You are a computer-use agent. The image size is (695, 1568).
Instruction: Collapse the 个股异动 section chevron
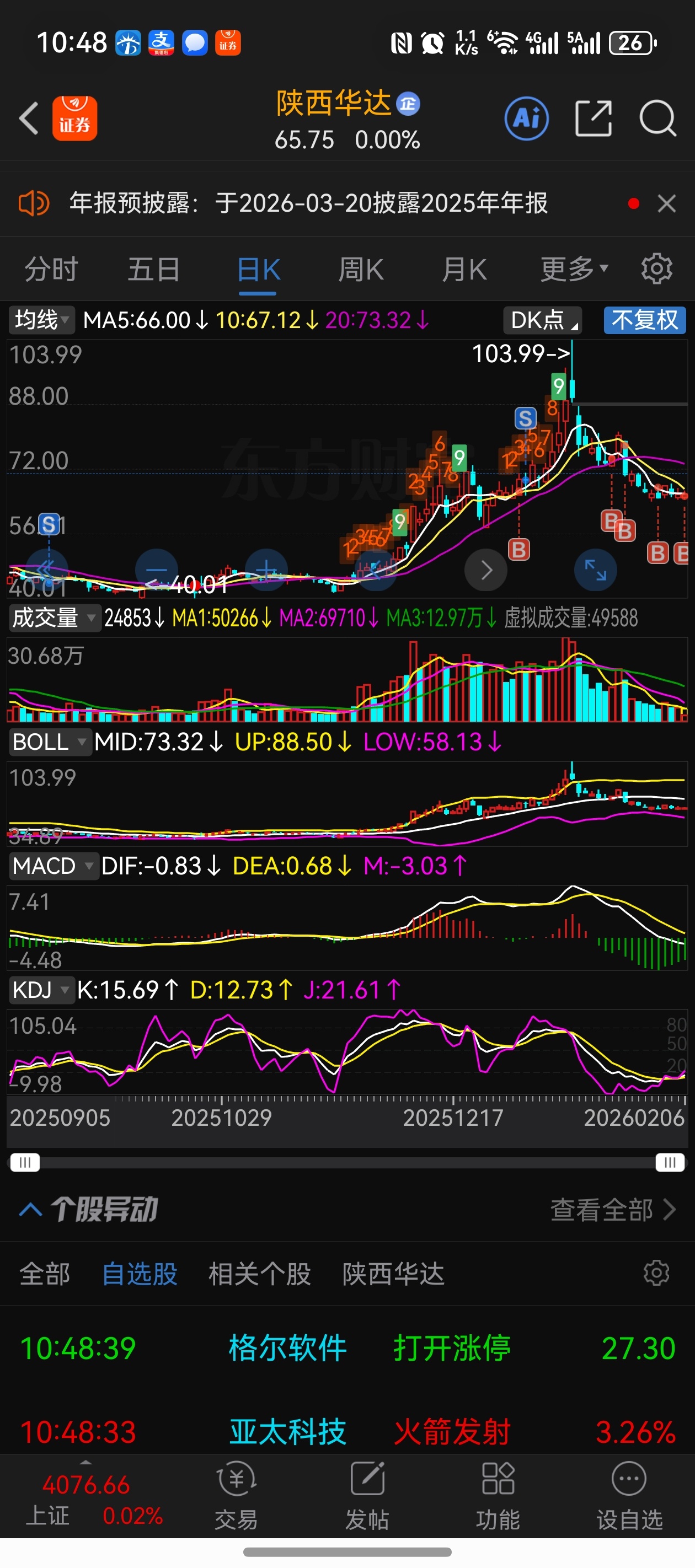30,1210
